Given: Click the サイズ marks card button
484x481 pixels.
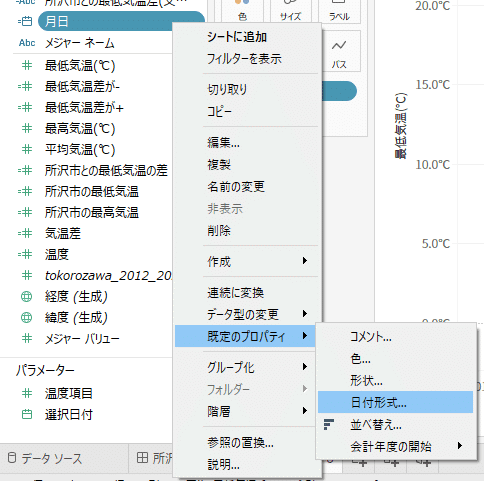Looking at the screenshot, I should tap(290, 10).
